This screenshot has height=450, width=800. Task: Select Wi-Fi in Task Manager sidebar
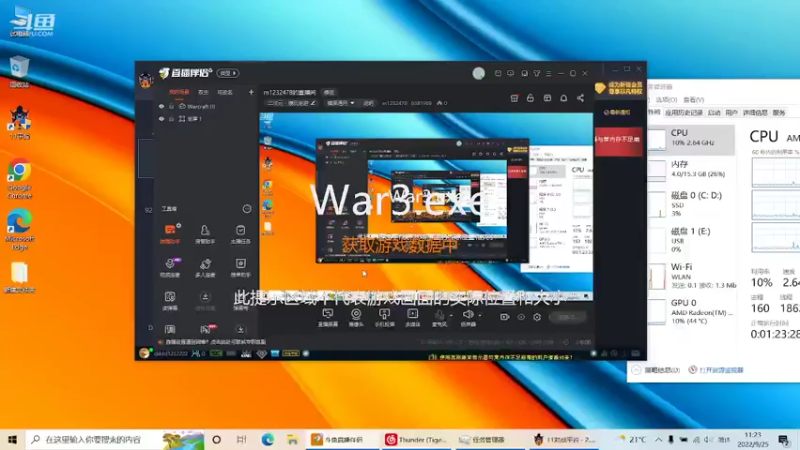click(691, 276)
